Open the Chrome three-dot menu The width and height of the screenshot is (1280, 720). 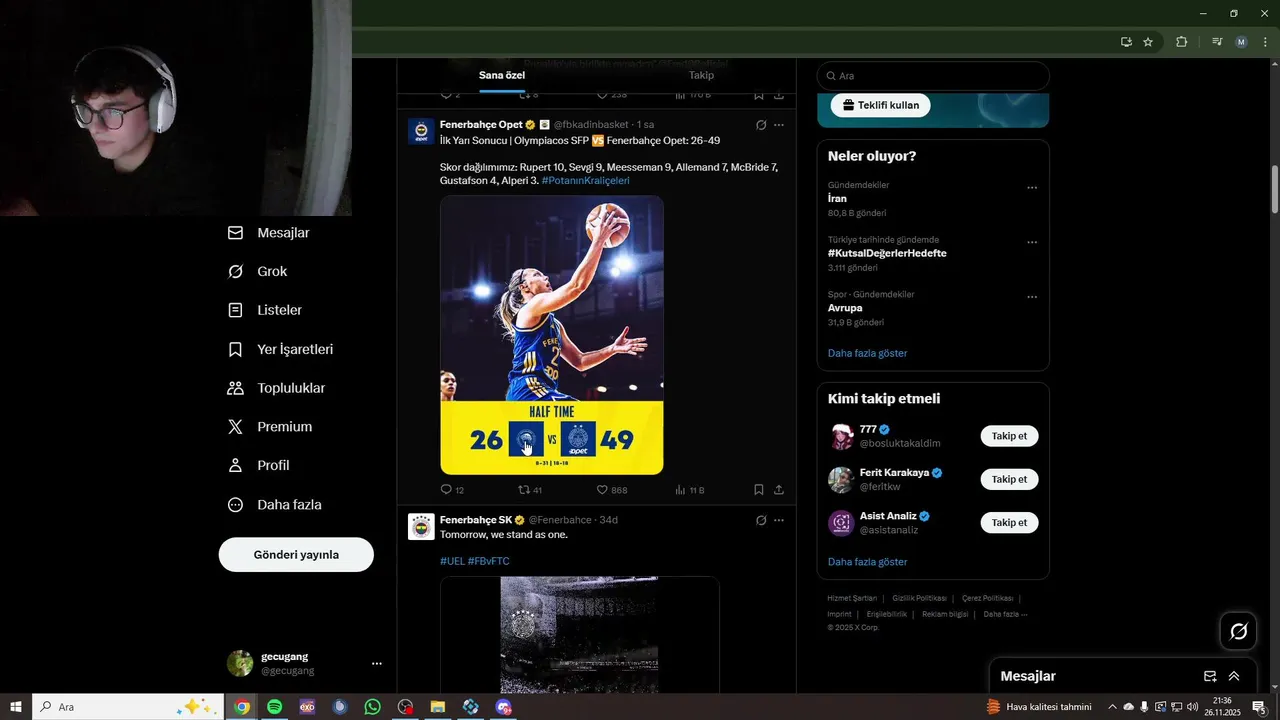(1266, 42)
